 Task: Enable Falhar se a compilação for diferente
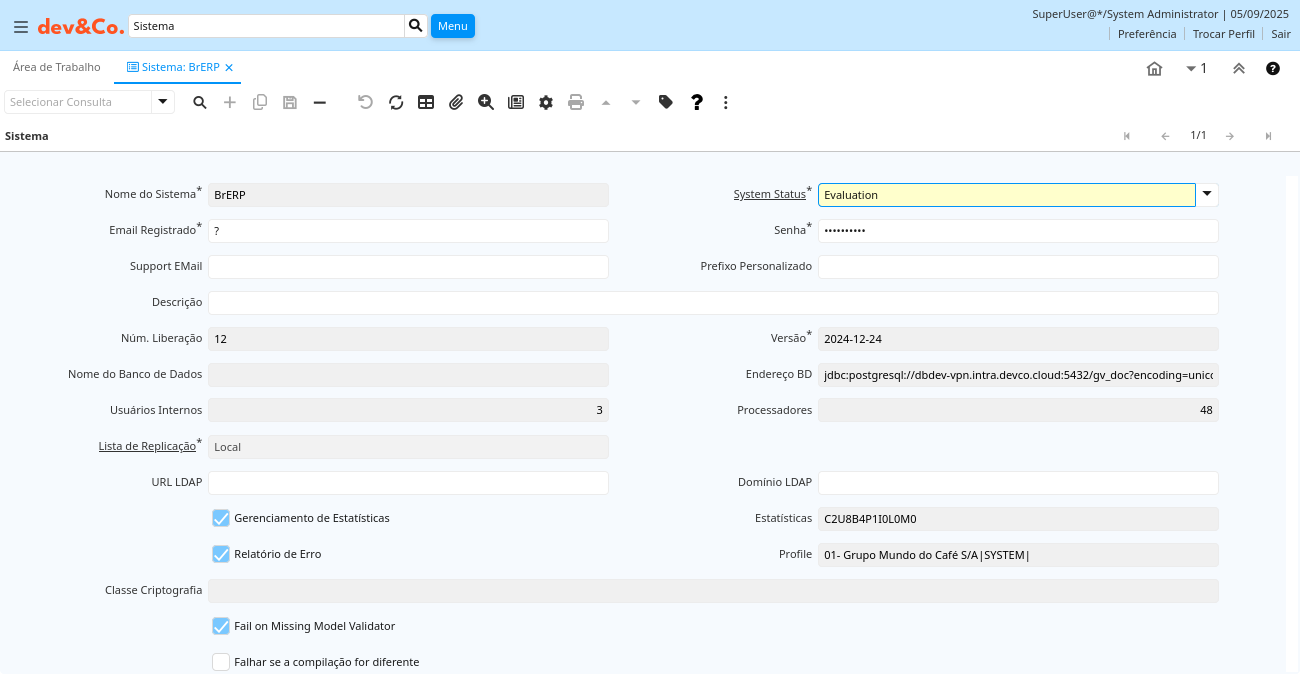pyautogui.click(x=221, y=662)
